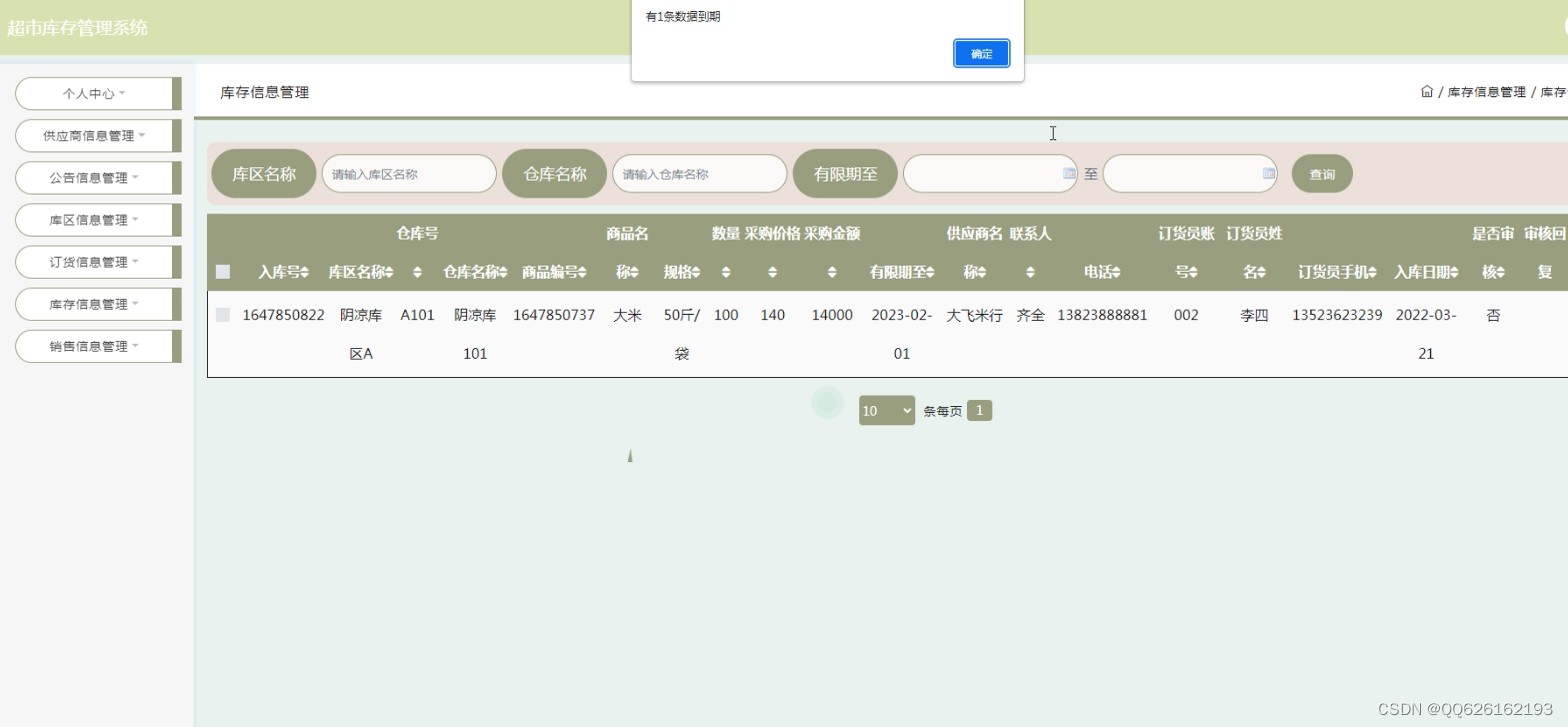Sort table by 库区名称 column
The height and width of the screenshot is (727, 1568).
(389, 272)
